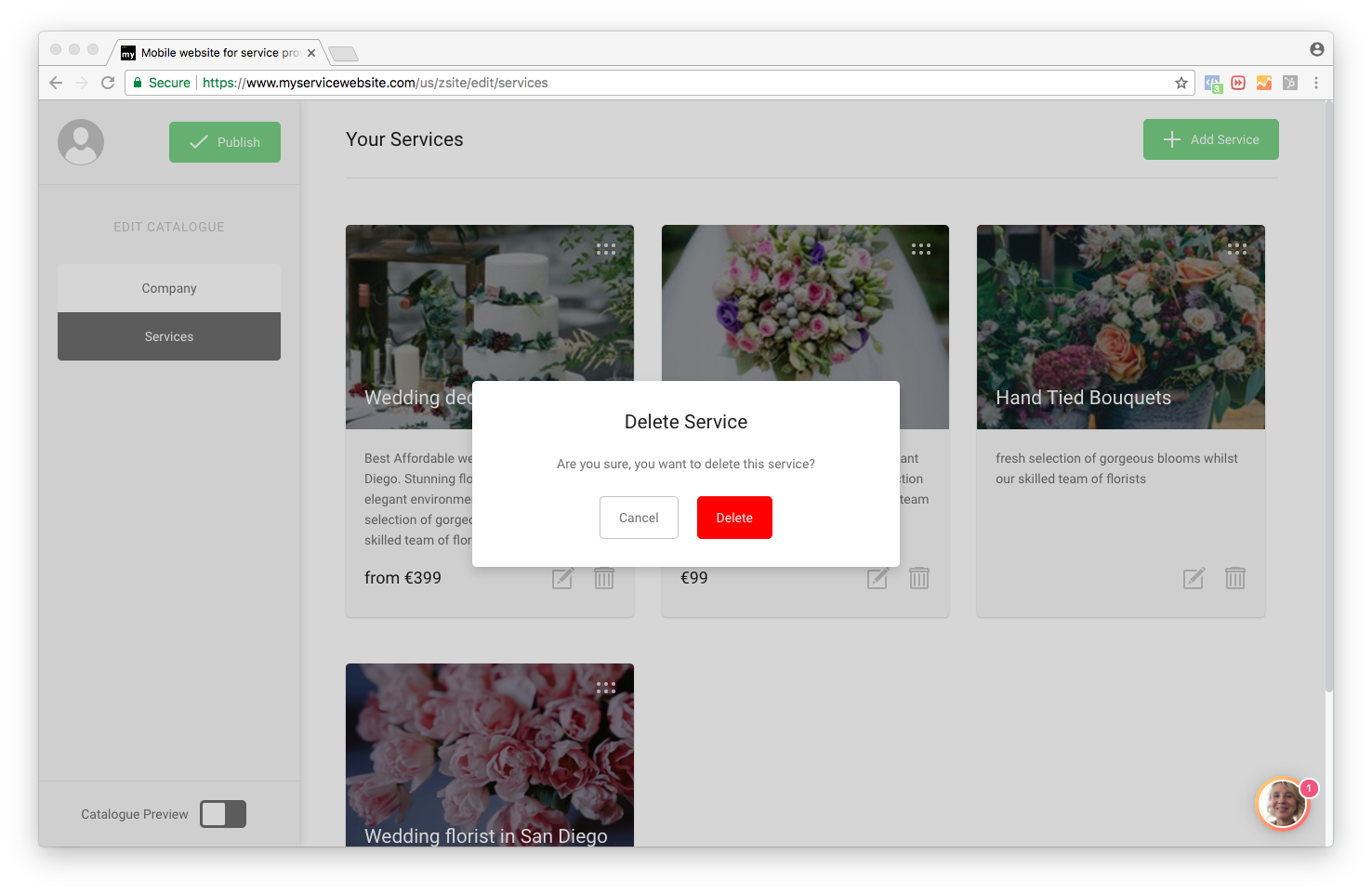Click the browser address bar URL
Viewport: 1372px width, 893px height.
(376, 83)
